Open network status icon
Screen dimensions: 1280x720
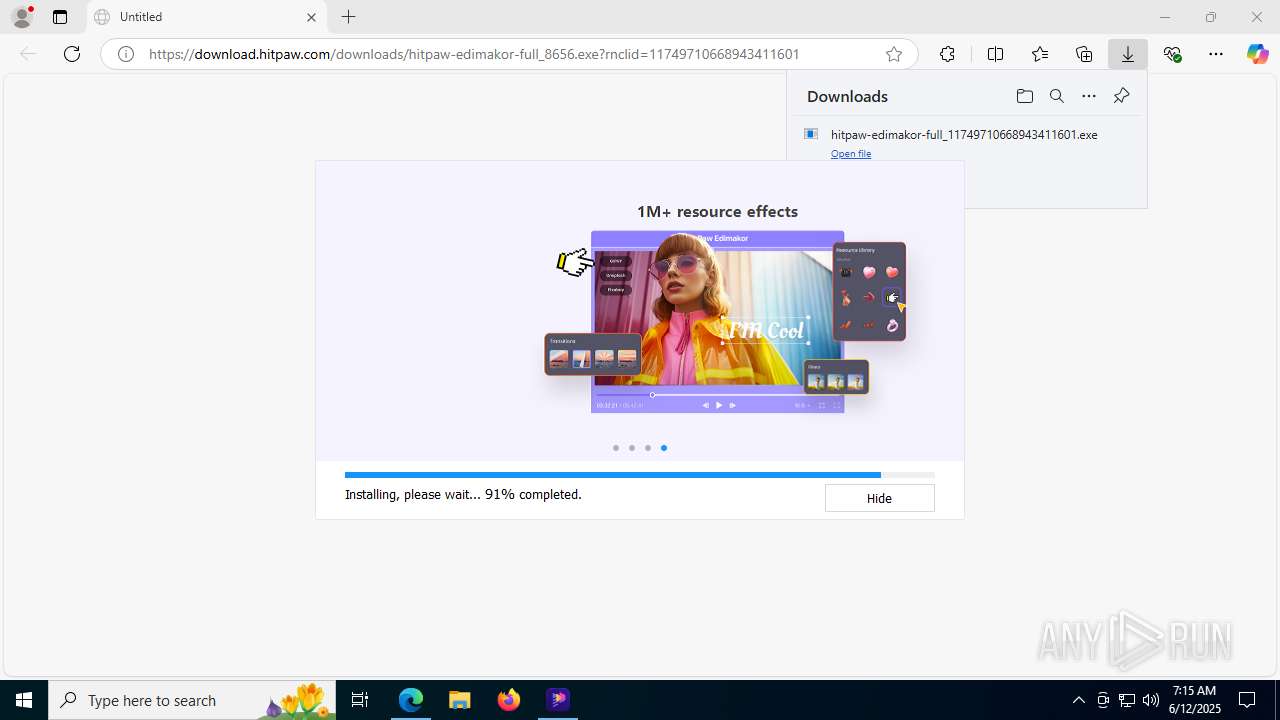pos(1127,700)
